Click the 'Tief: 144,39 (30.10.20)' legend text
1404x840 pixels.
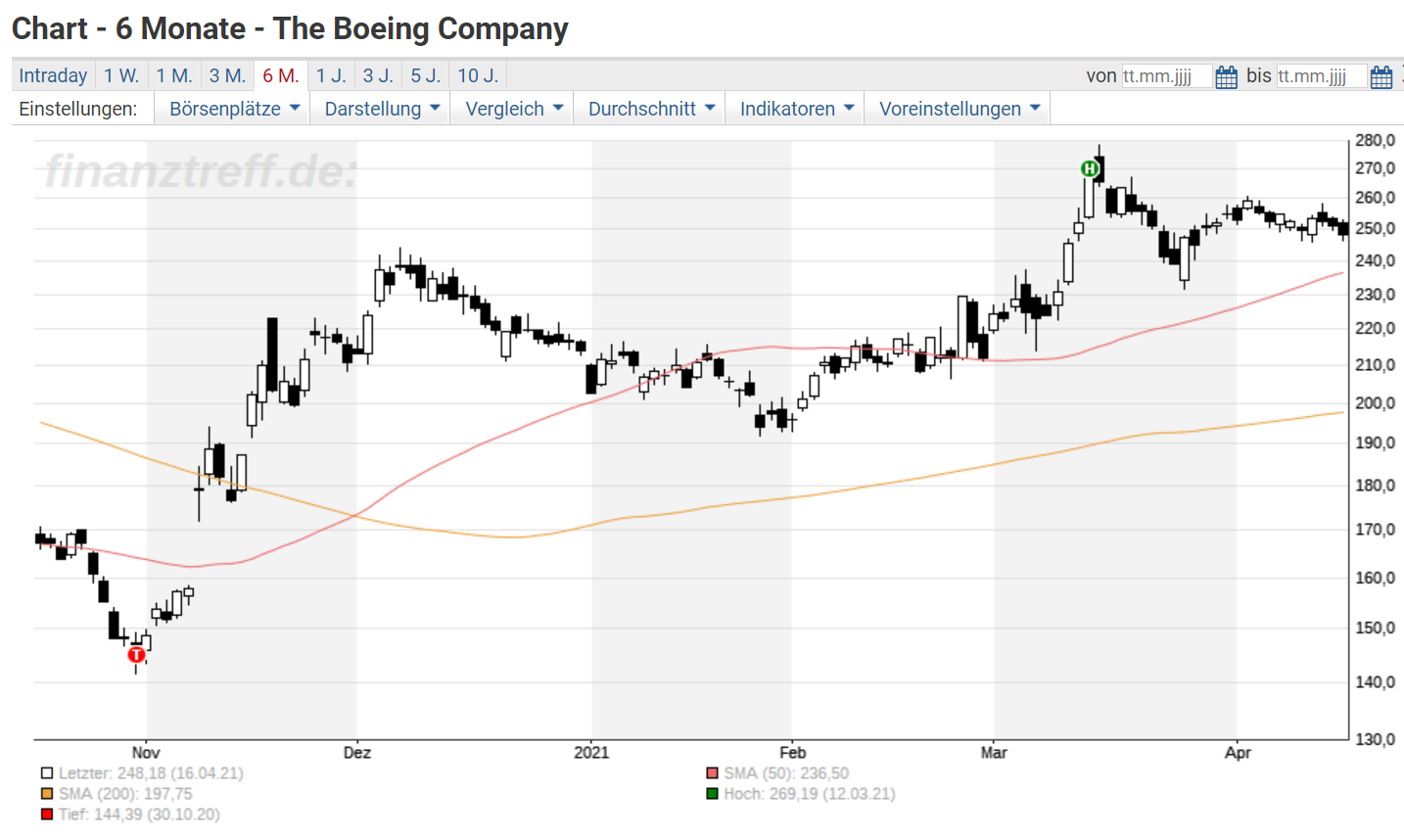(139, 815)
